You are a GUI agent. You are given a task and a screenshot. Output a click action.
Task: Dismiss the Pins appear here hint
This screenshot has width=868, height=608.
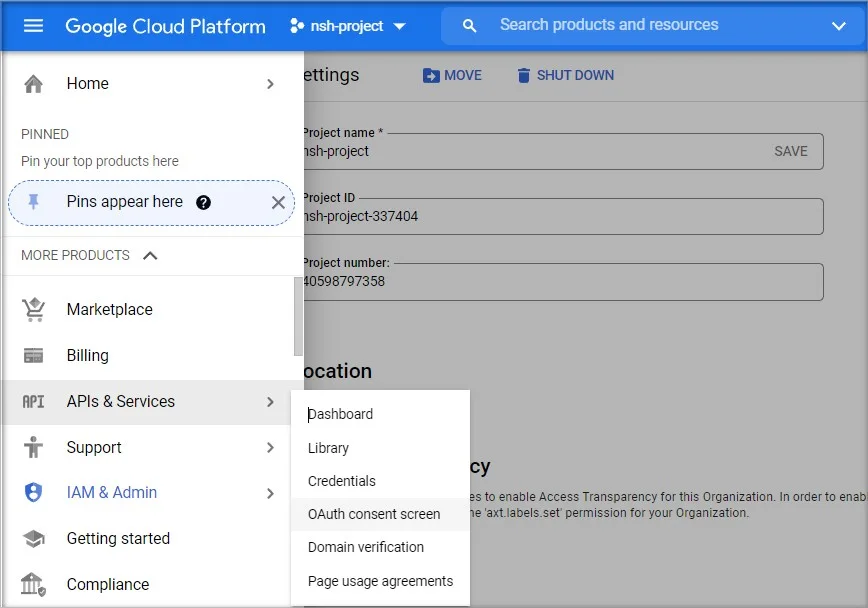(x=278, y=203)
